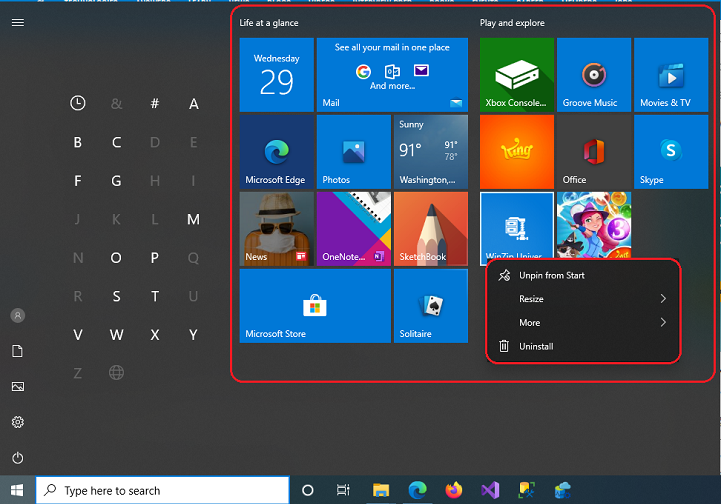
Task: Launch the OneNote tile
Action: point(354,229)
